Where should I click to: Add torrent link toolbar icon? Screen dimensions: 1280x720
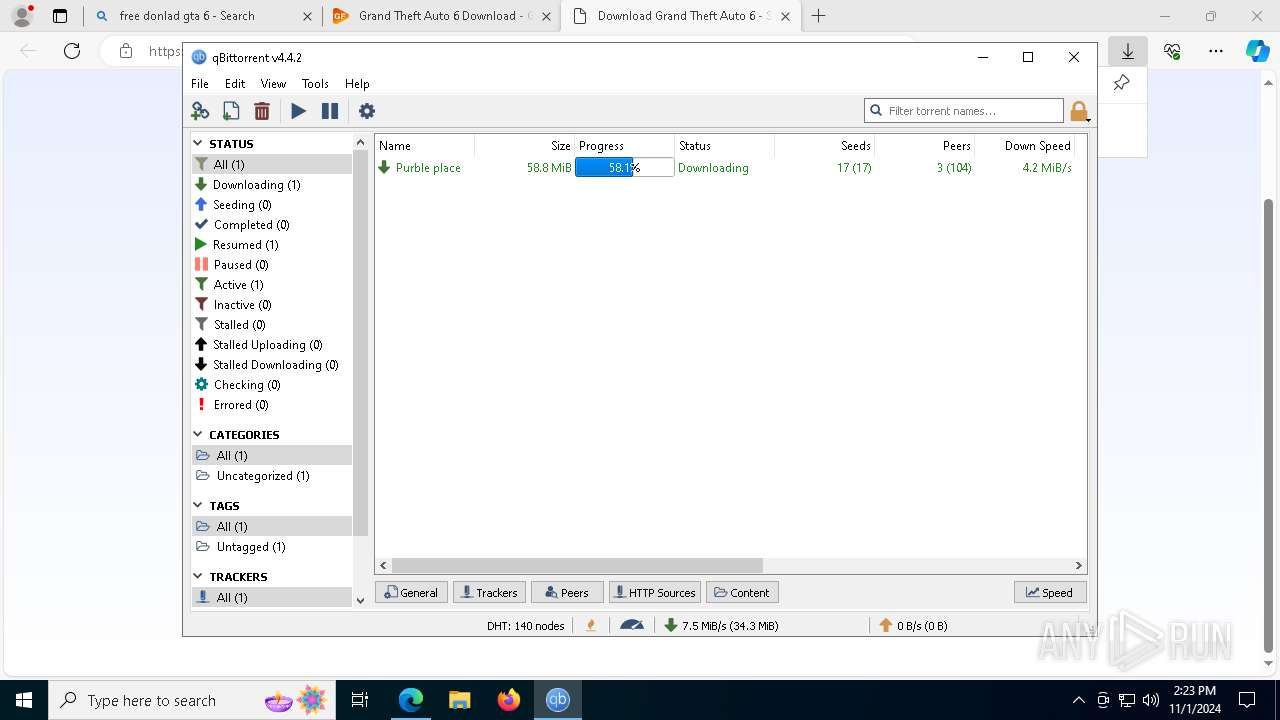coord(200,111)
